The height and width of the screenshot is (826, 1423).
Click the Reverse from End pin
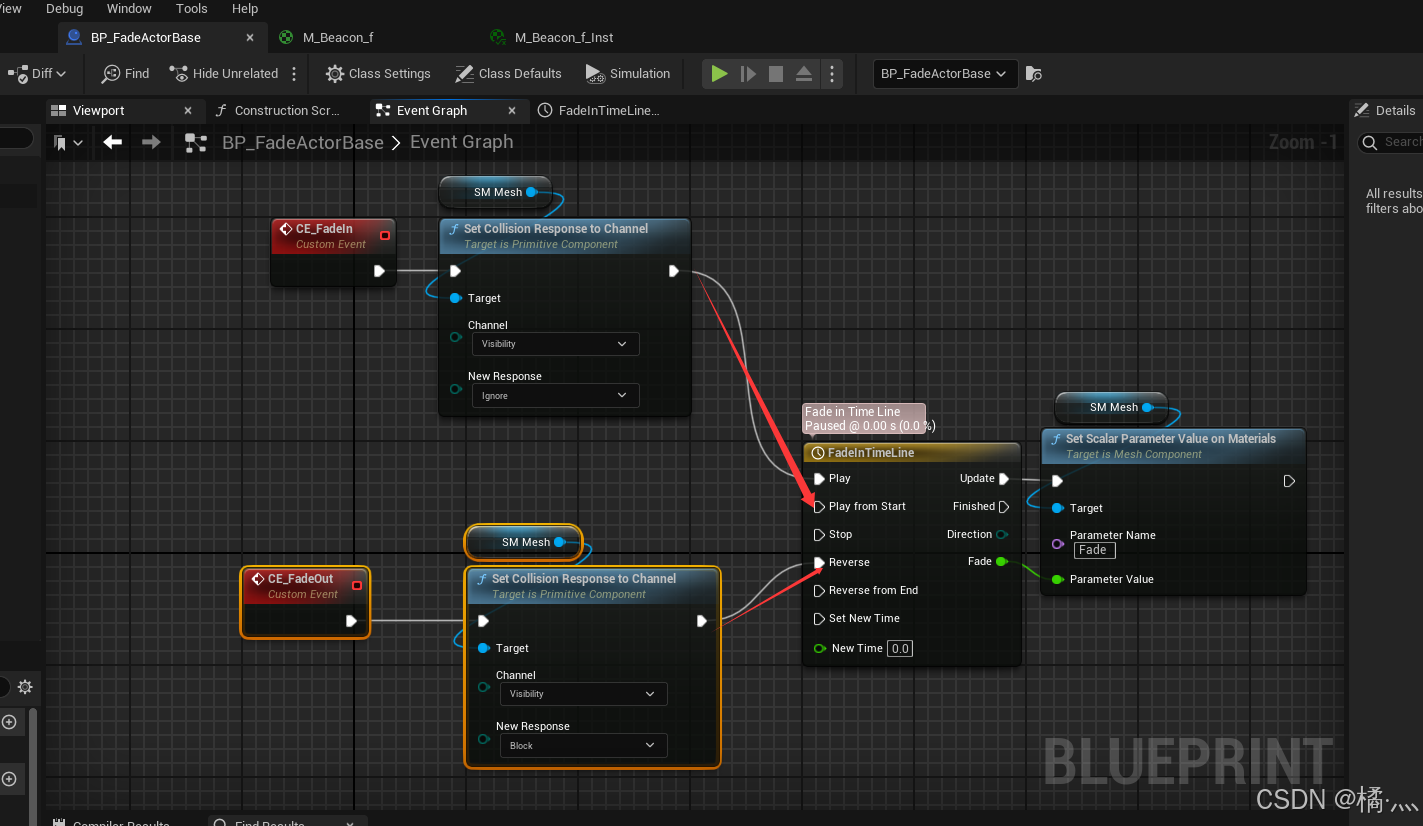tap(820, 591)
